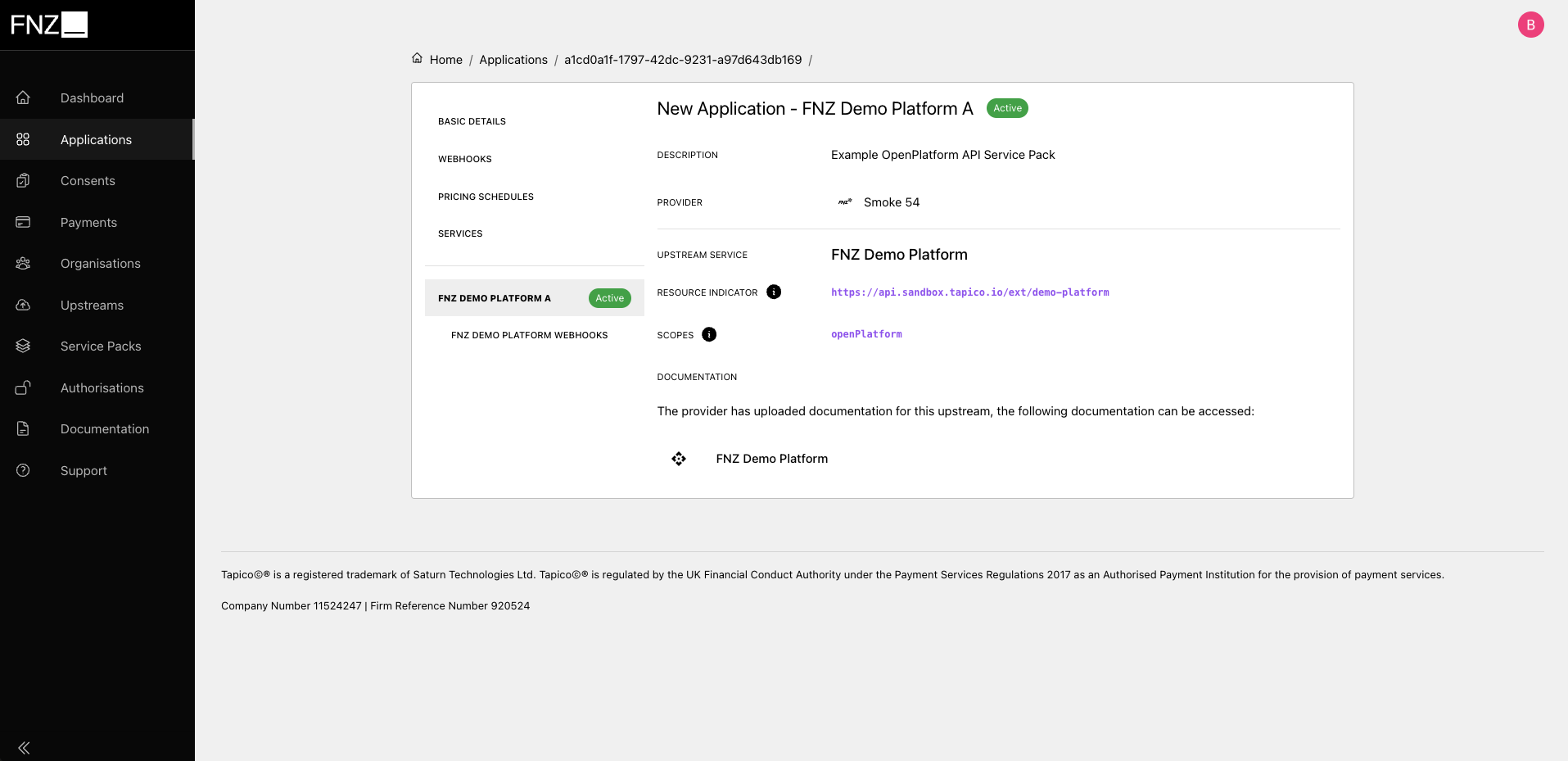Open Organisations page
The width and height of the screenshot is (1568, 761).
[100, 263]
